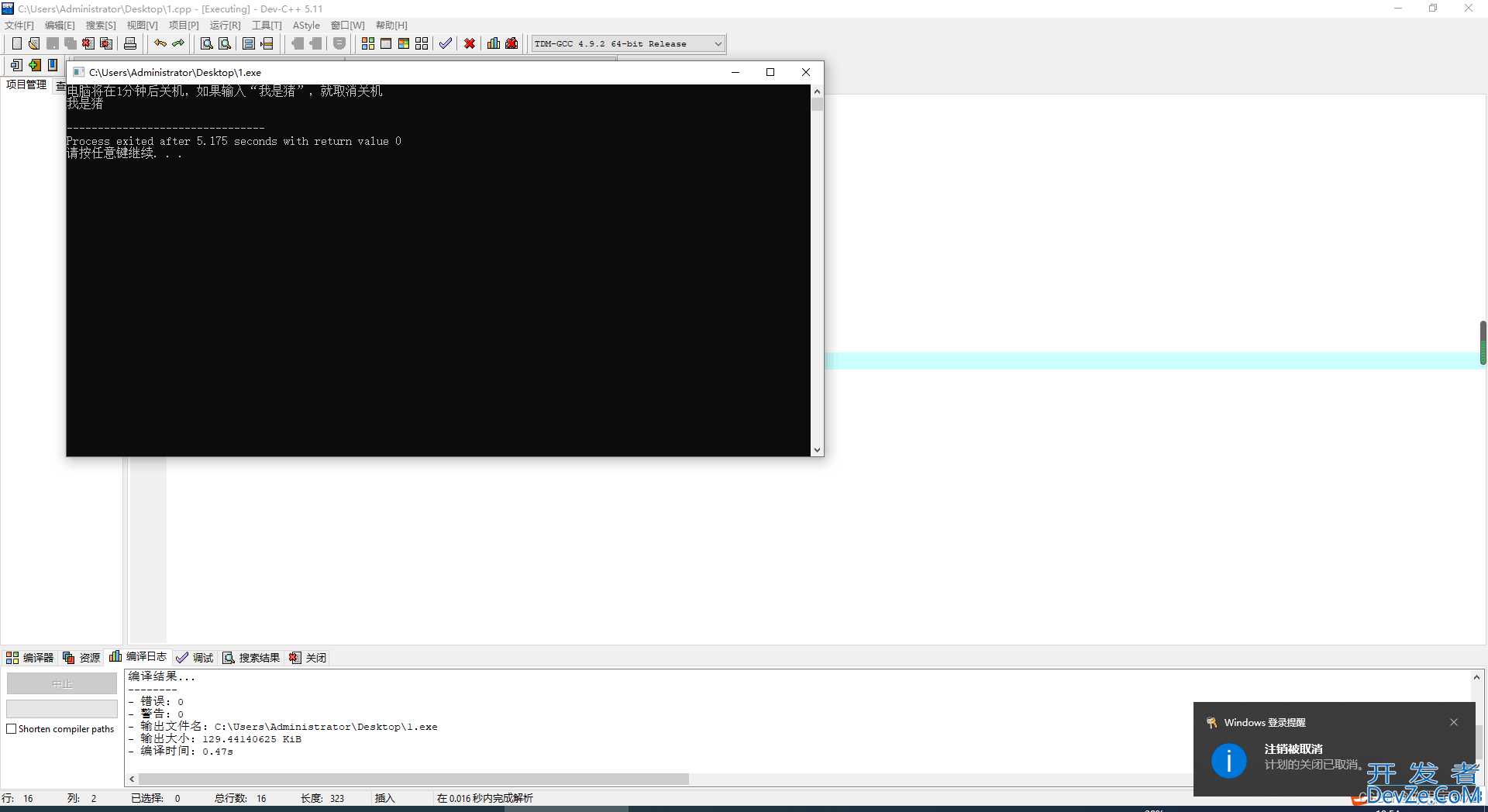The image size is (1488, 812).
Task: Click the first icon in second toolbar row
Action: 16,65
